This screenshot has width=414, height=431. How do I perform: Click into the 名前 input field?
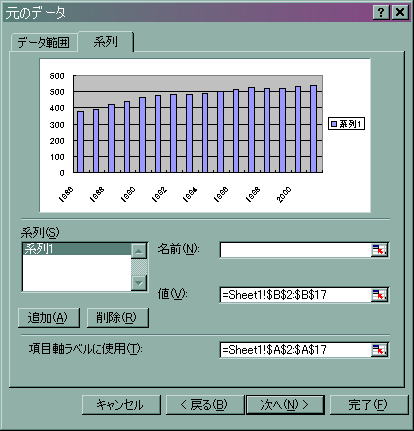point(296,250)
